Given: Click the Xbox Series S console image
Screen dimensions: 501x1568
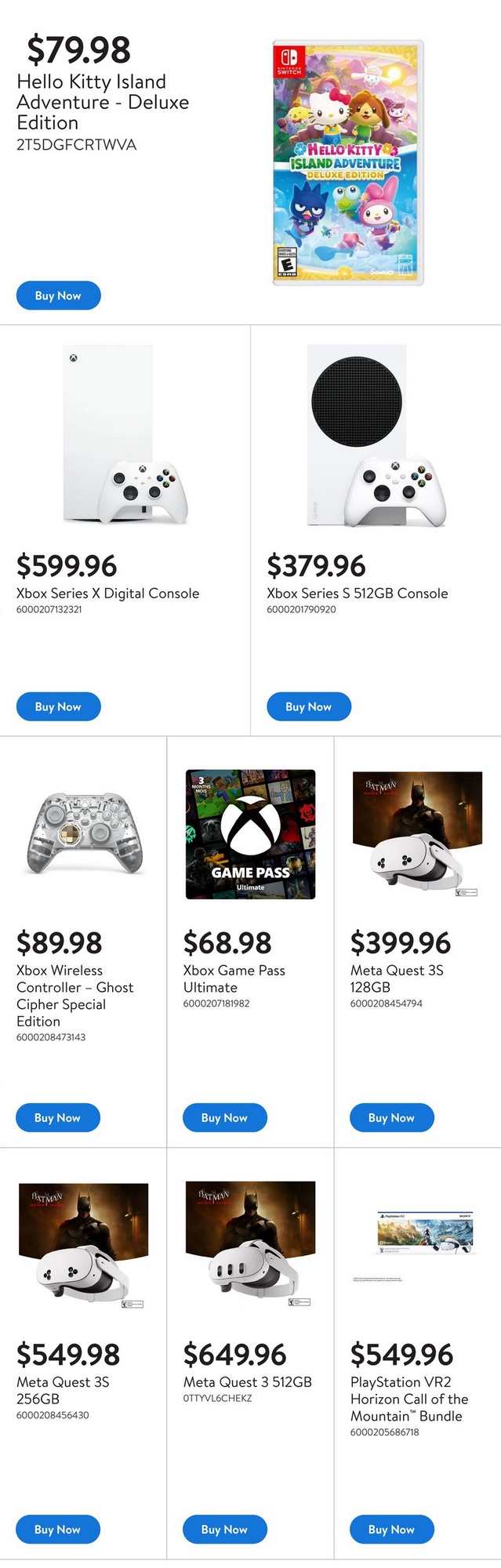Looking at the screenshot, I should [375, 435].
